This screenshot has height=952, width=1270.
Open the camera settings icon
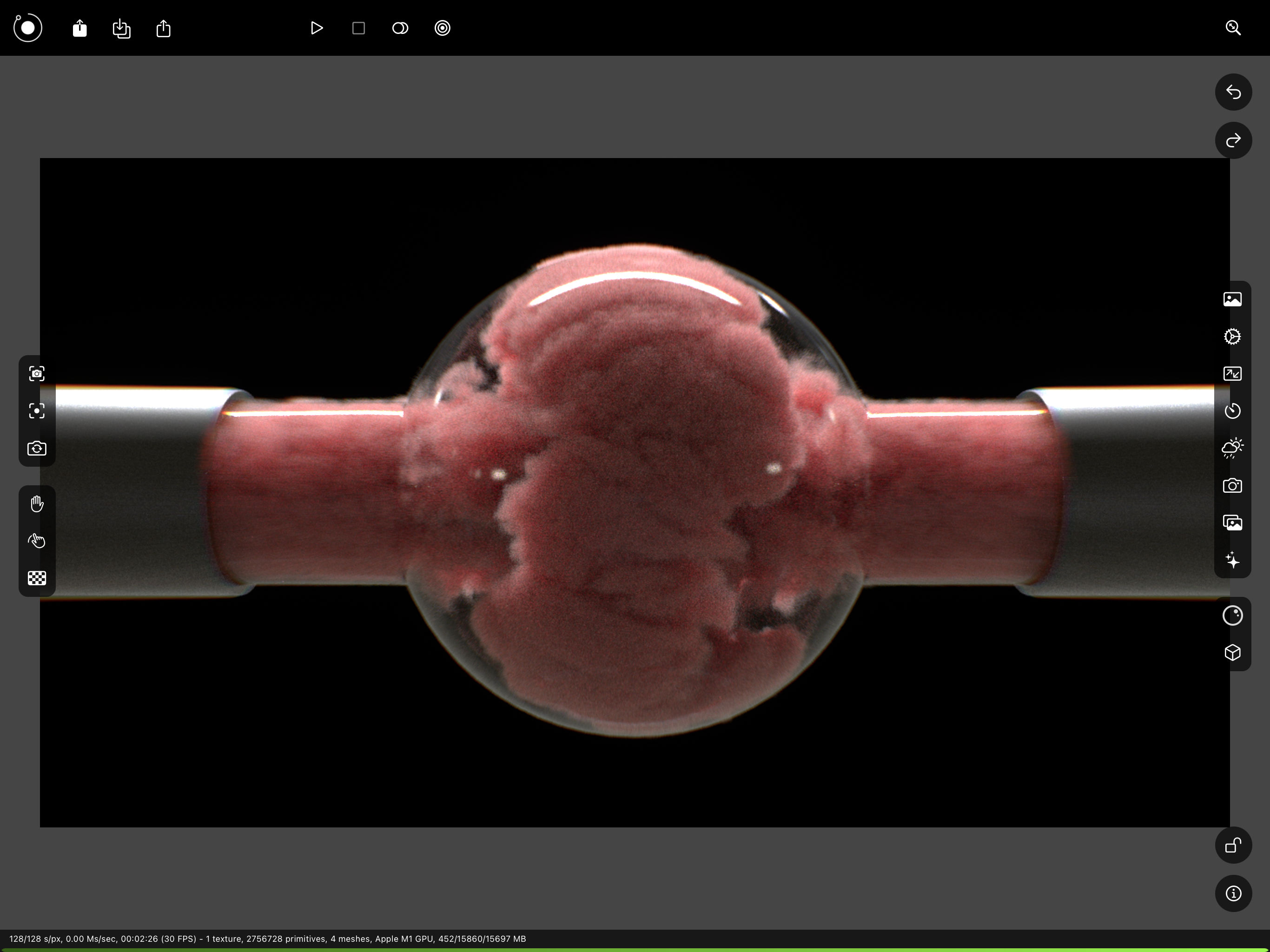(1232, 486)
